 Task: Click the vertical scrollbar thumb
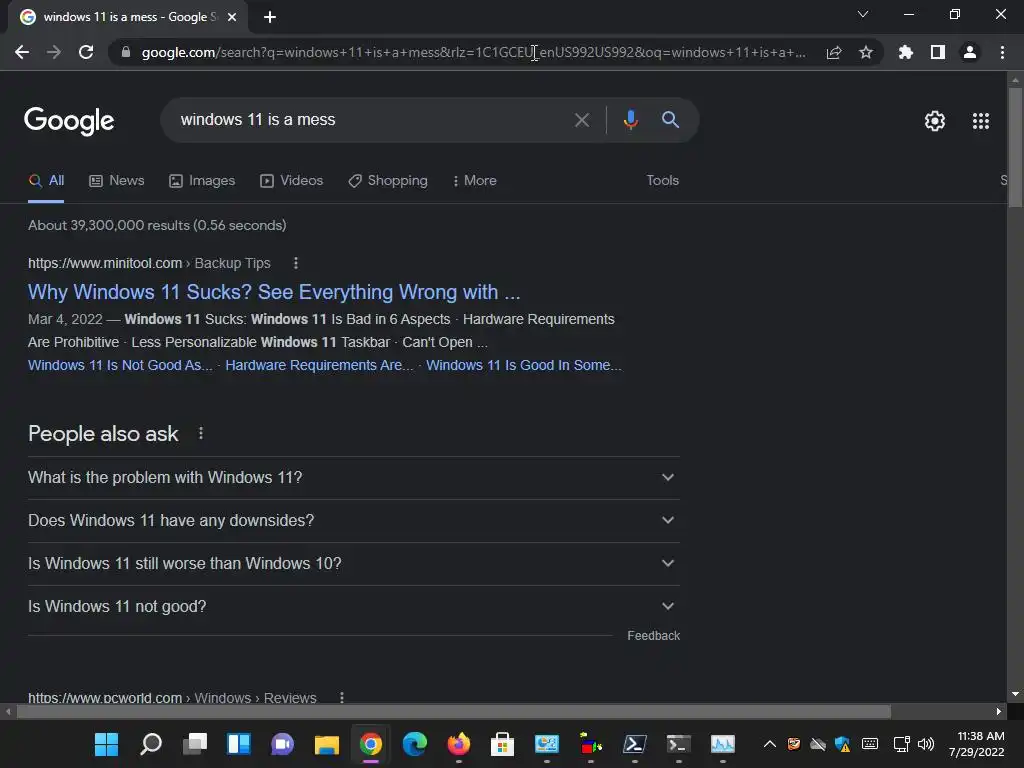[1015, 147]
